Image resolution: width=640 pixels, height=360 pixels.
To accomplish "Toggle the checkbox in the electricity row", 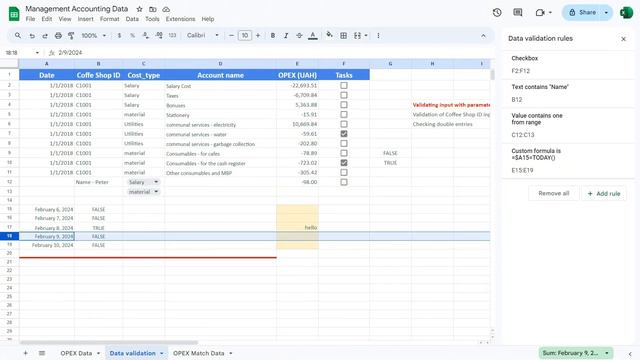I will tap(344, 124).
